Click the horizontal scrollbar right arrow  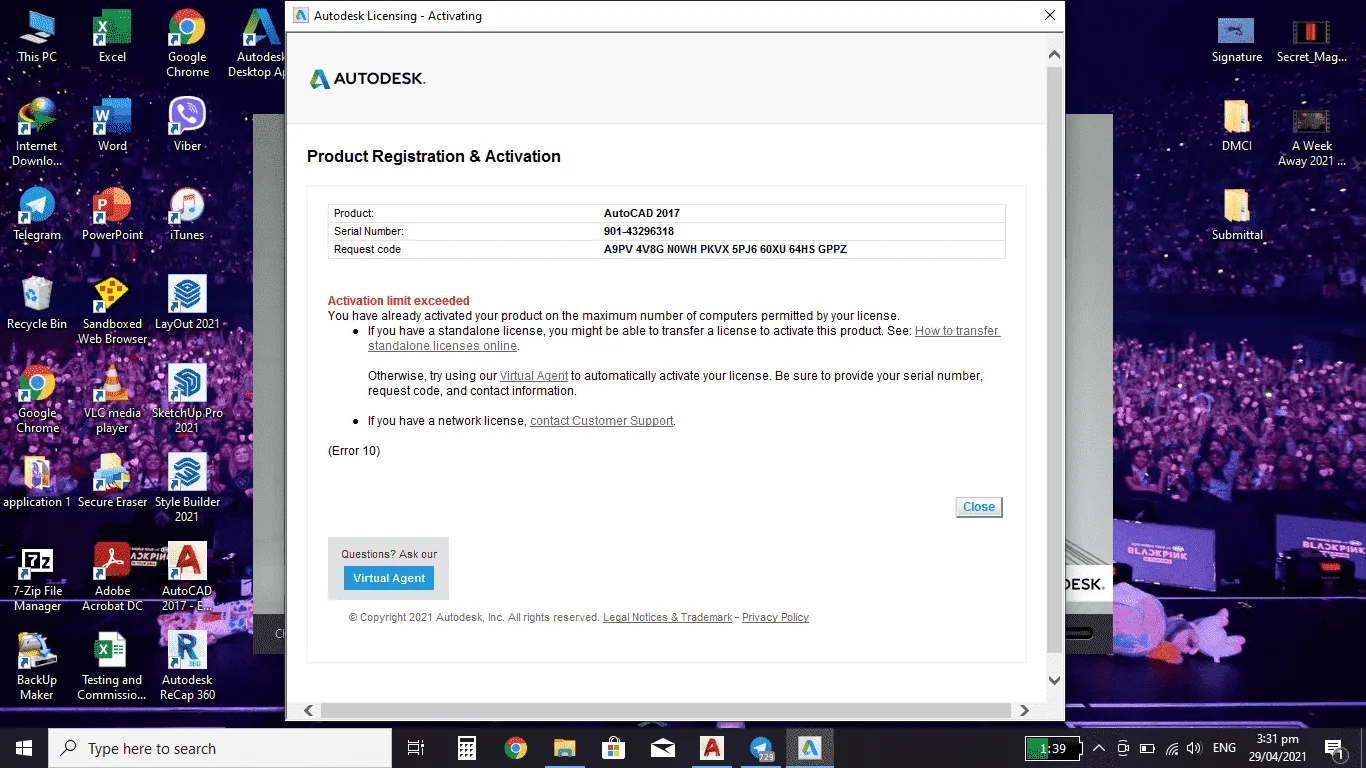(x=1024, y=711)
